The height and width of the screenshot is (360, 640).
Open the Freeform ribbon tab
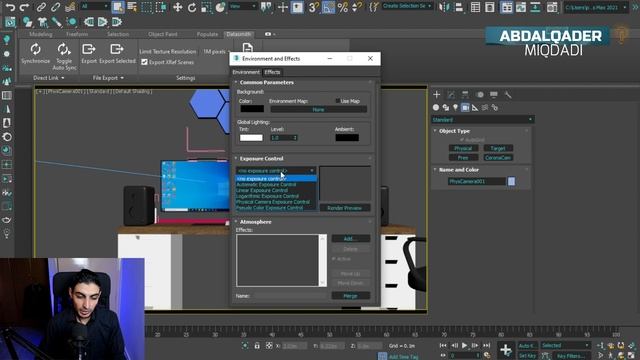(x=77, y=34)
